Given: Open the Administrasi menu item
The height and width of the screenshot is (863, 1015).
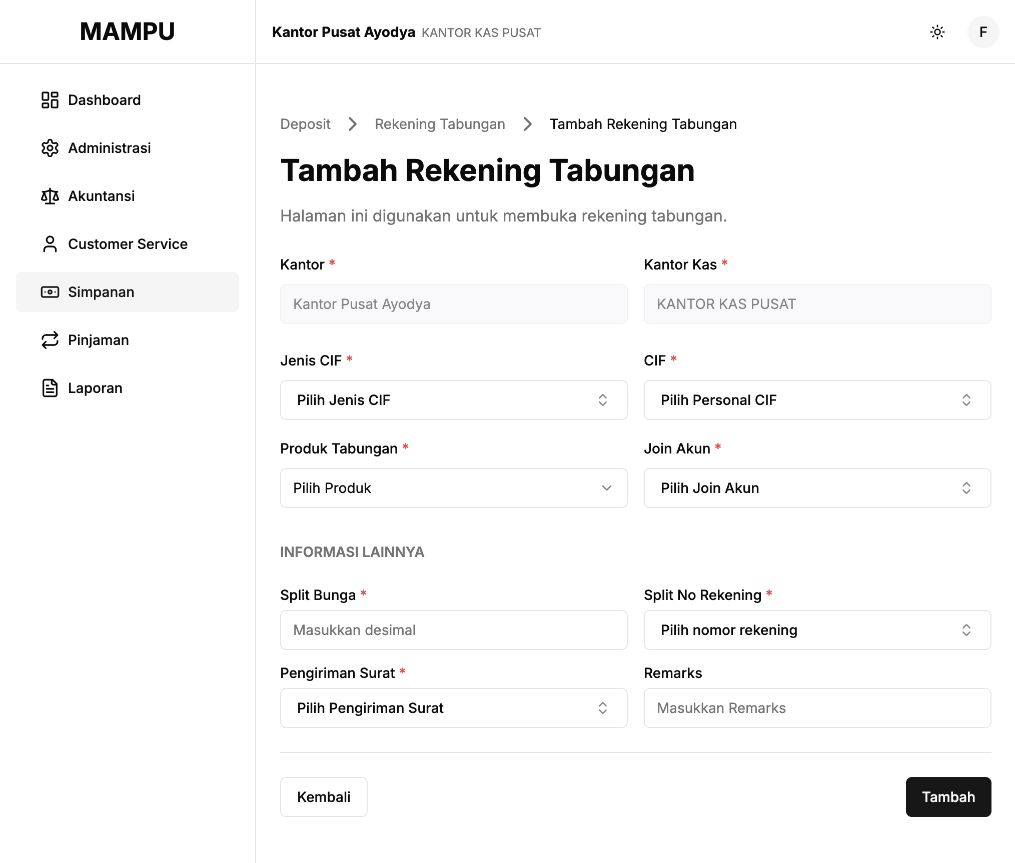Looking at the screenshot, I should click(x=128, y=148).
